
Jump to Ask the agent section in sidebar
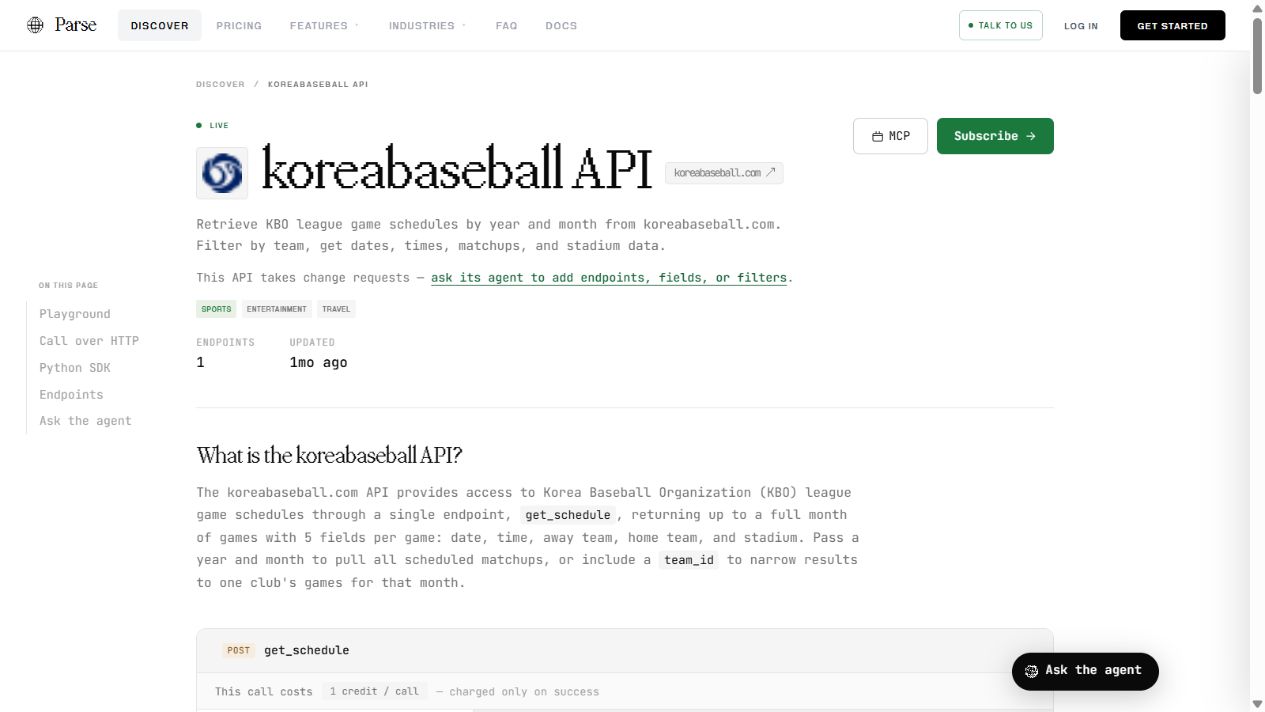[85, 421]
